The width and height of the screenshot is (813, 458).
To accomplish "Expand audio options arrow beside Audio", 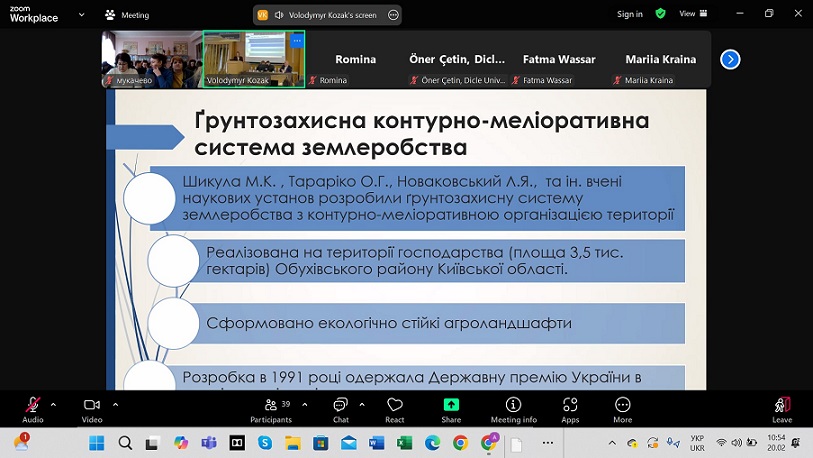I will (x=53, y=405).
